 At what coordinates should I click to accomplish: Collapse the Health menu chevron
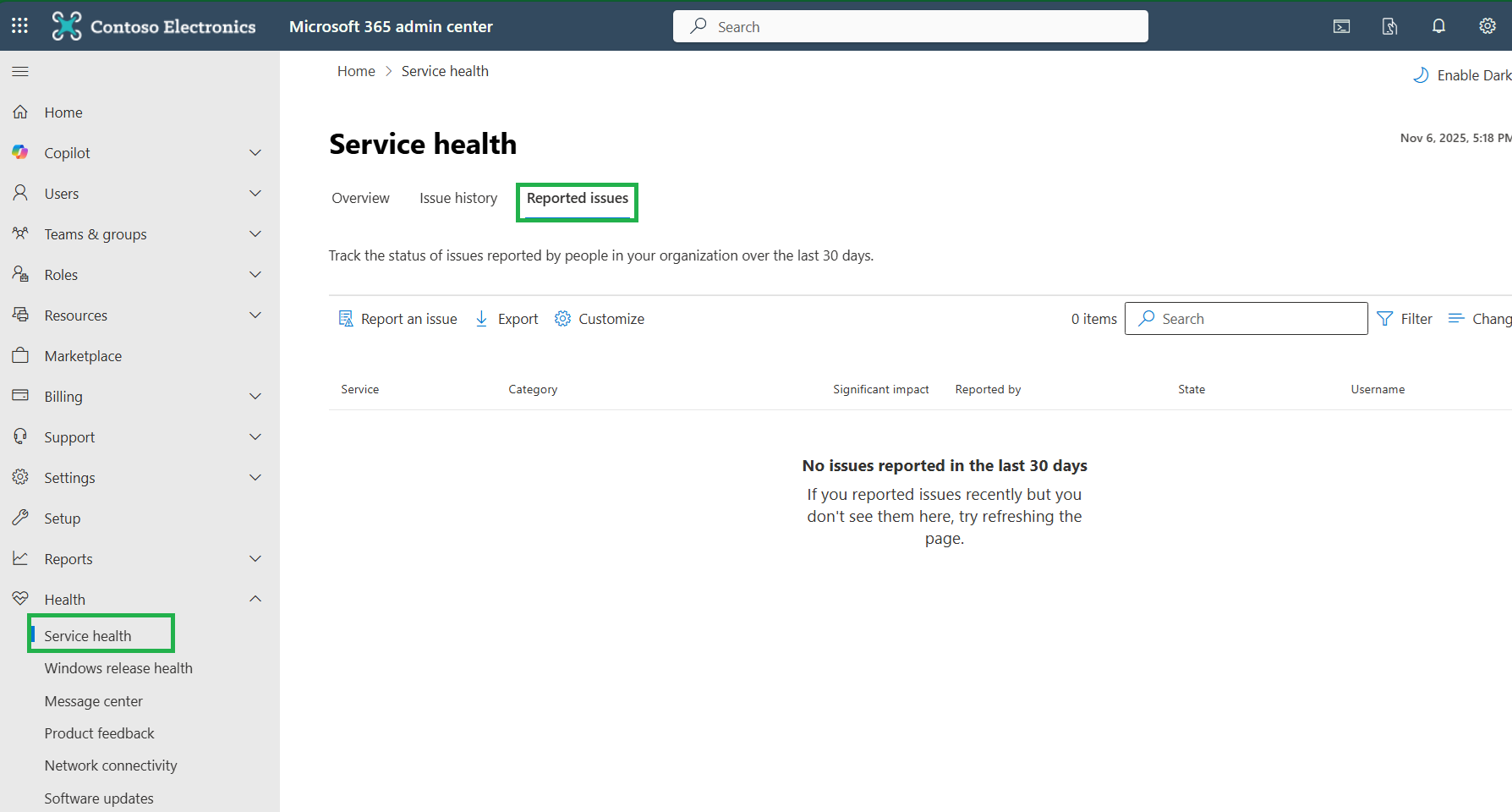click(x=255, y=599)
